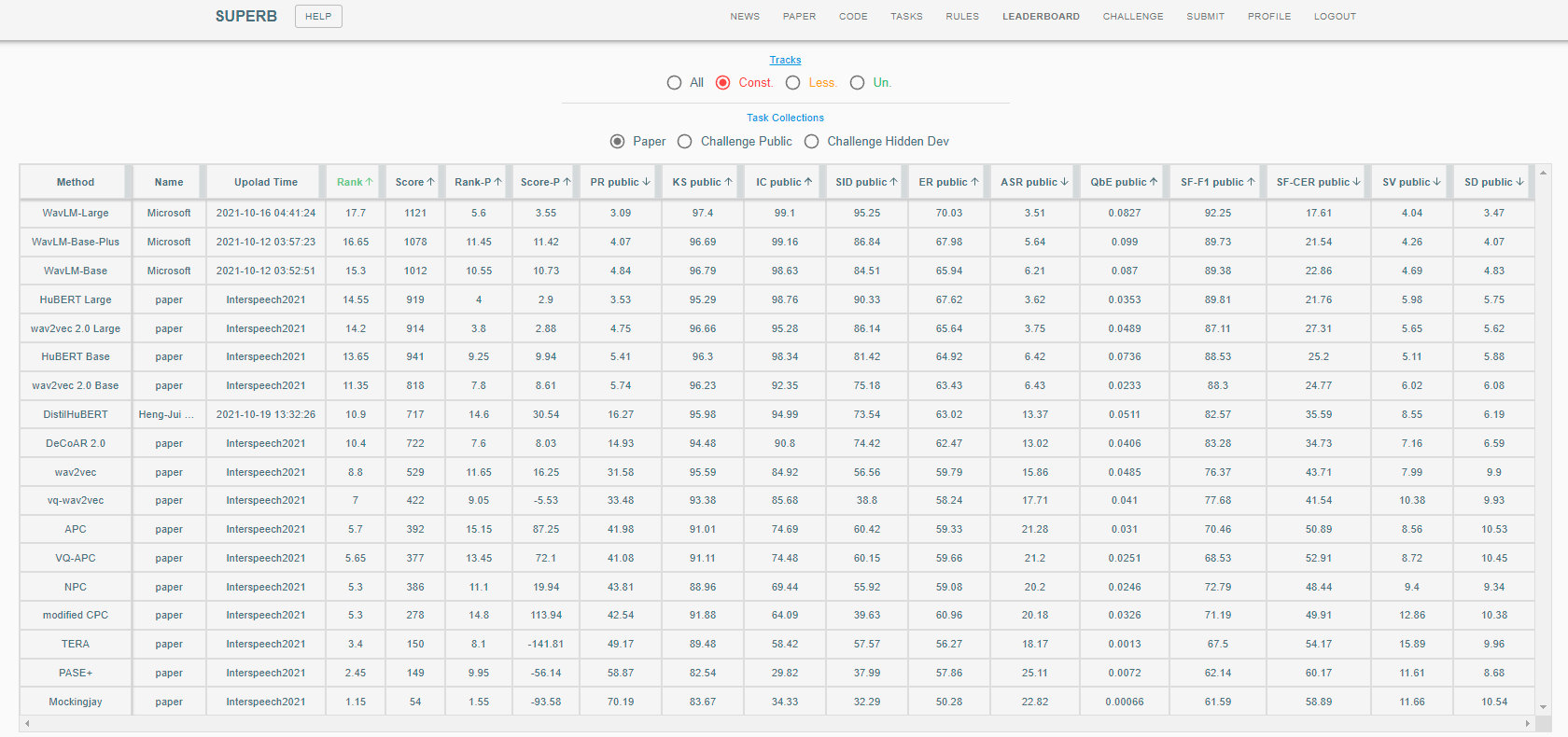Click the DeCoAR 2.0 method cell
The width and height of the screenshot is (1568, 737).
point(76,443)
